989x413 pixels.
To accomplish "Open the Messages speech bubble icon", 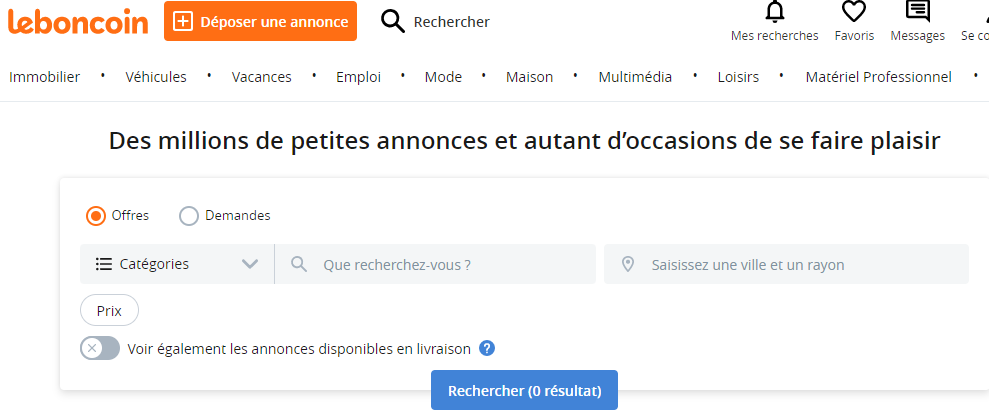I will 917,12.
